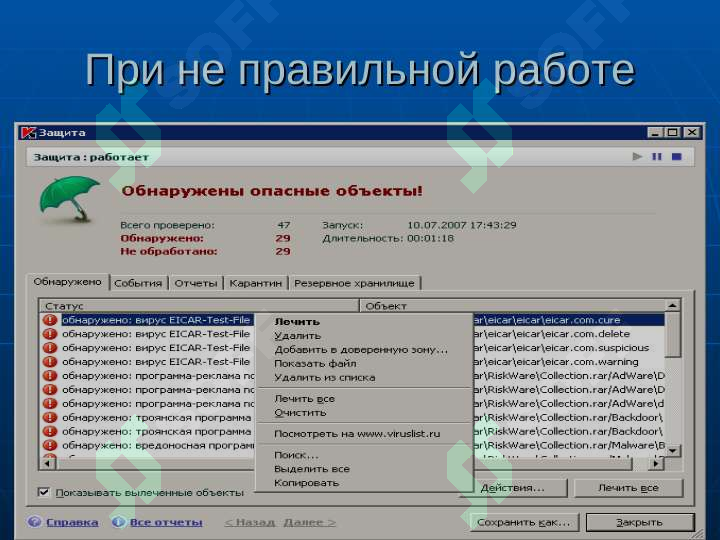Image resolution: width=720 pixels, height=540 pixels.
Task: Select Удалить из списка menu entry
Action: (x=364, y=377)
